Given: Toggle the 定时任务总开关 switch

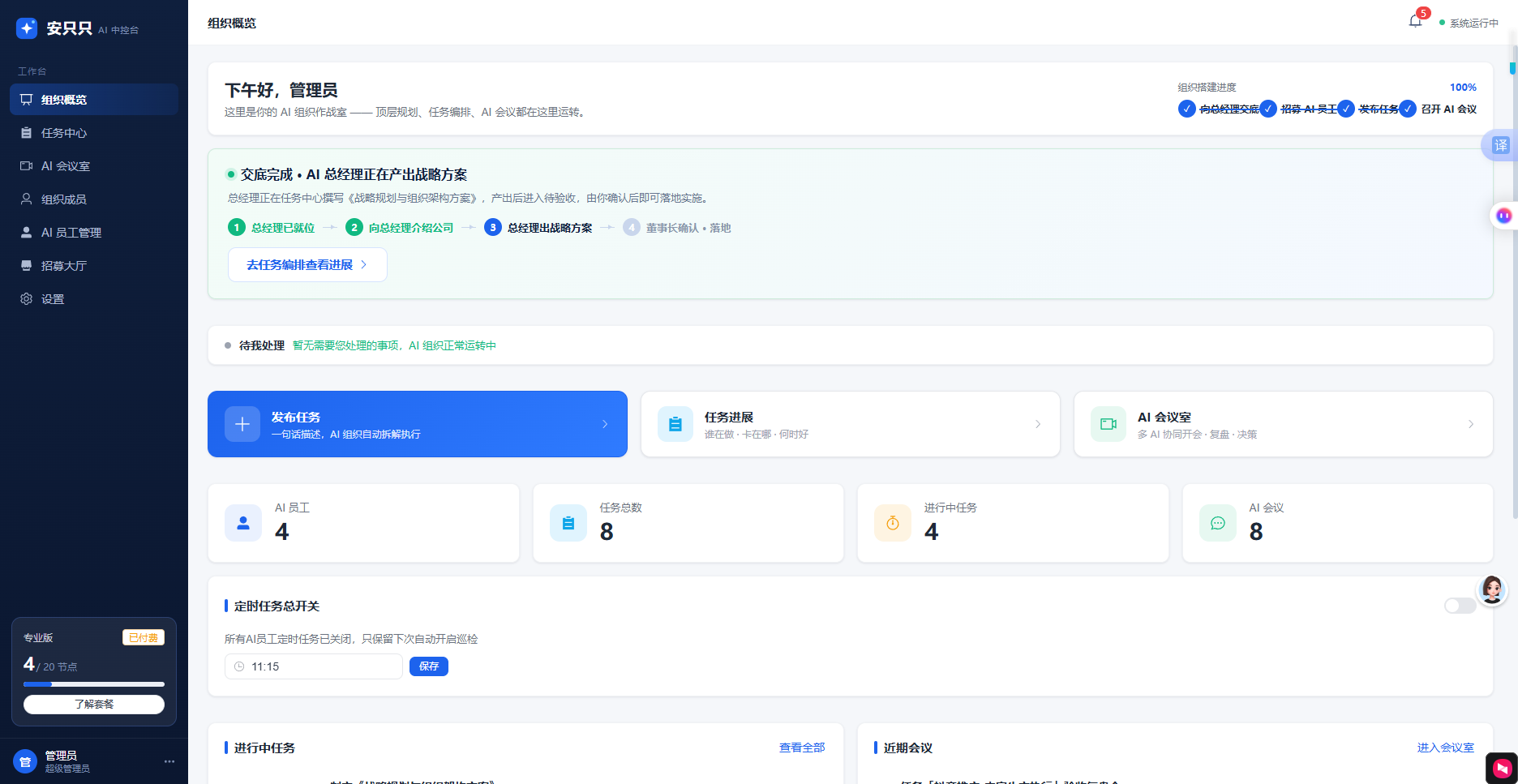Looking at the screenshot, I should (1460, 606).
